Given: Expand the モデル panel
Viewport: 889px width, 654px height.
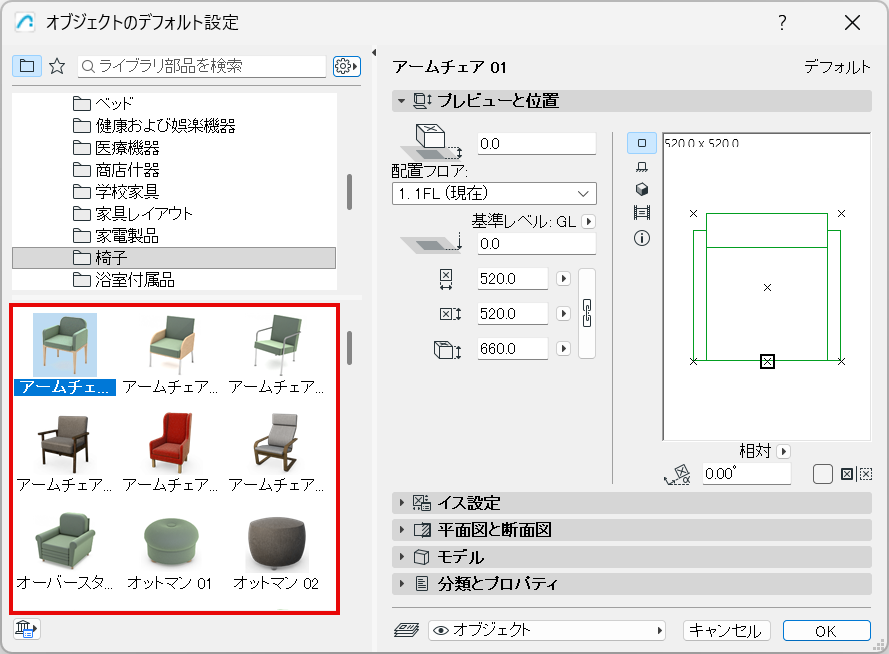Looking at the screenshot, I should [401, 557].
